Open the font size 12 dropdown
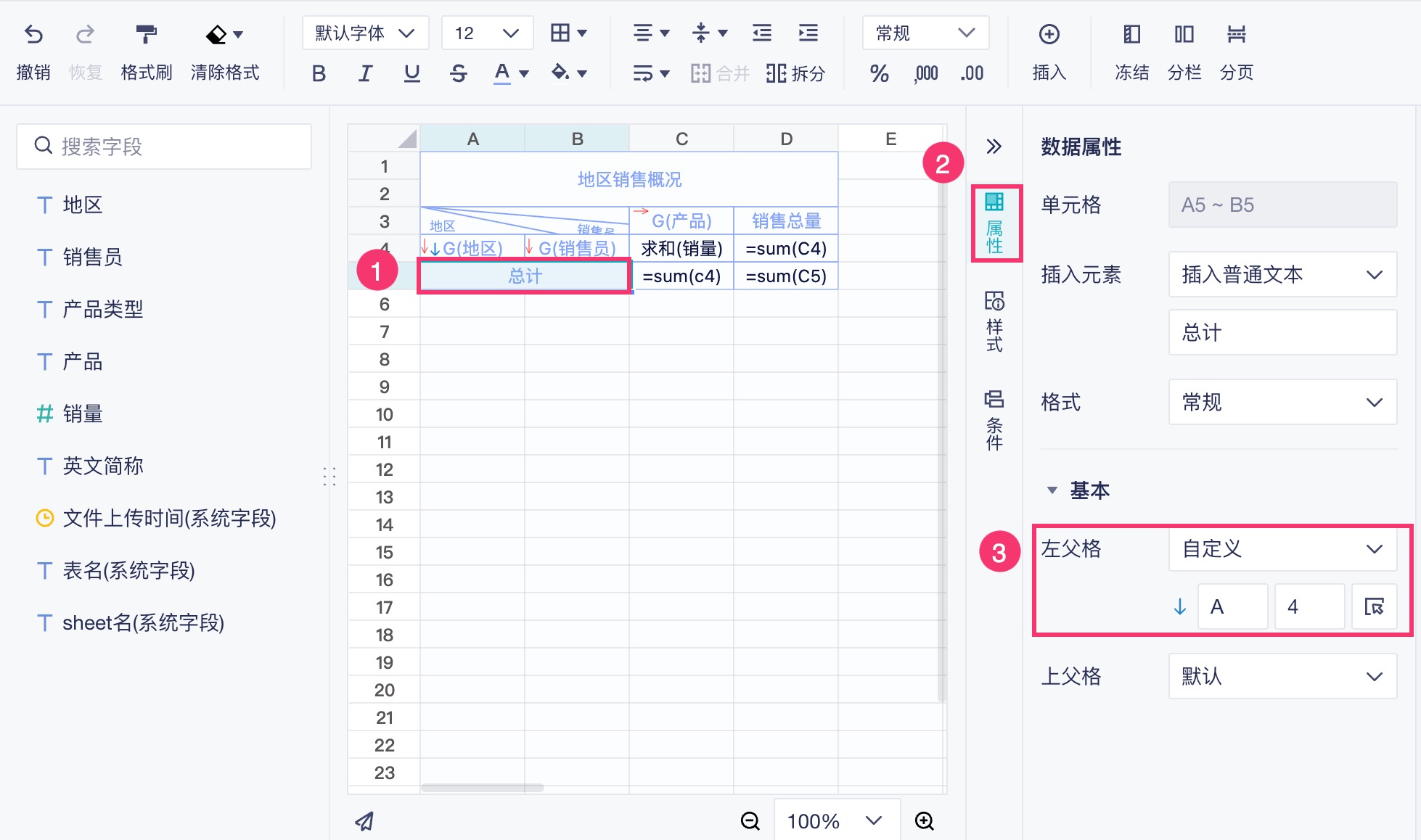 point(487,33)
